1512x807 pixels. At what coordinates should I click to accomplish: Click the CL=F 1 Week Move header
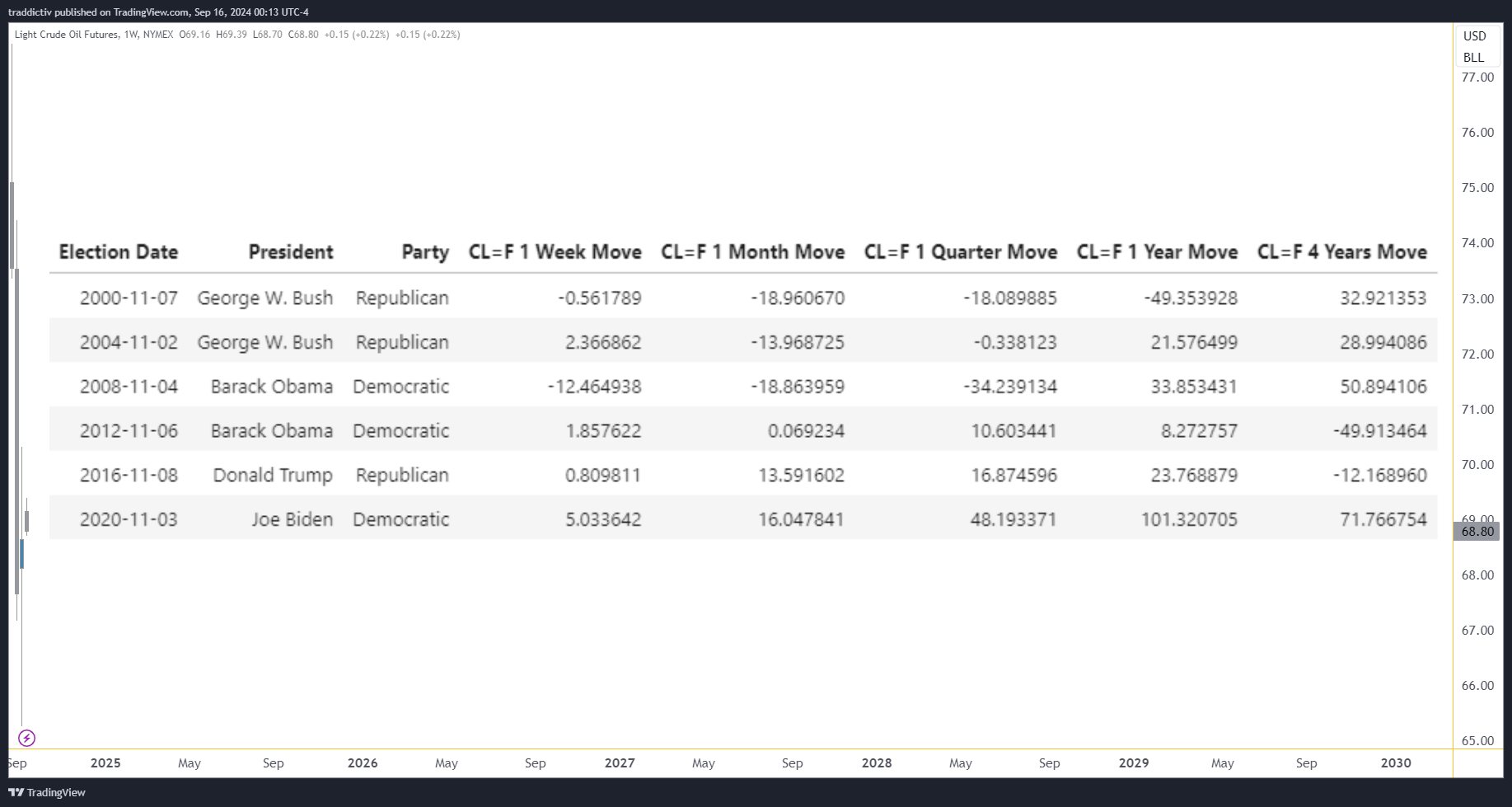pos(555,252)
